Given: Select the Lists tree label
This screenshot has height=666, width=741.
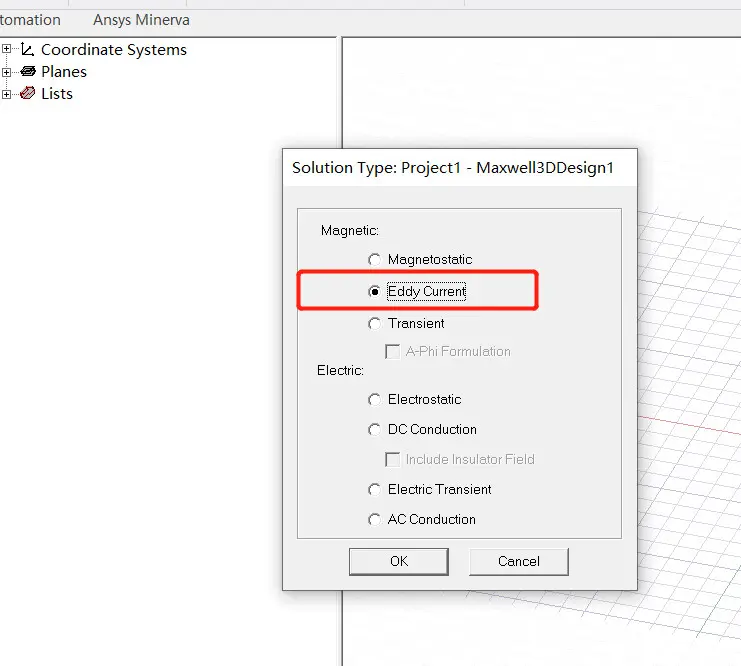Looking at the screenshot, I should point(57,94).
